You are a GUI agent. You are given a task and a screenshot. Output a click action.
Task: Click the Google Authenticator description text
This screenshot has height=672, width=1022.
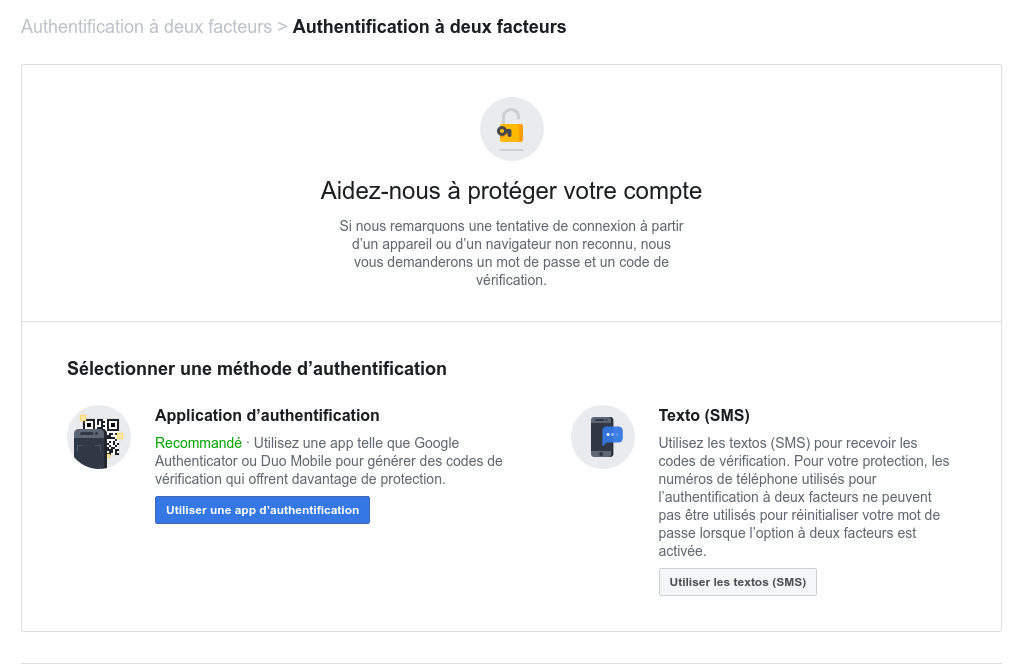point(329,461)
